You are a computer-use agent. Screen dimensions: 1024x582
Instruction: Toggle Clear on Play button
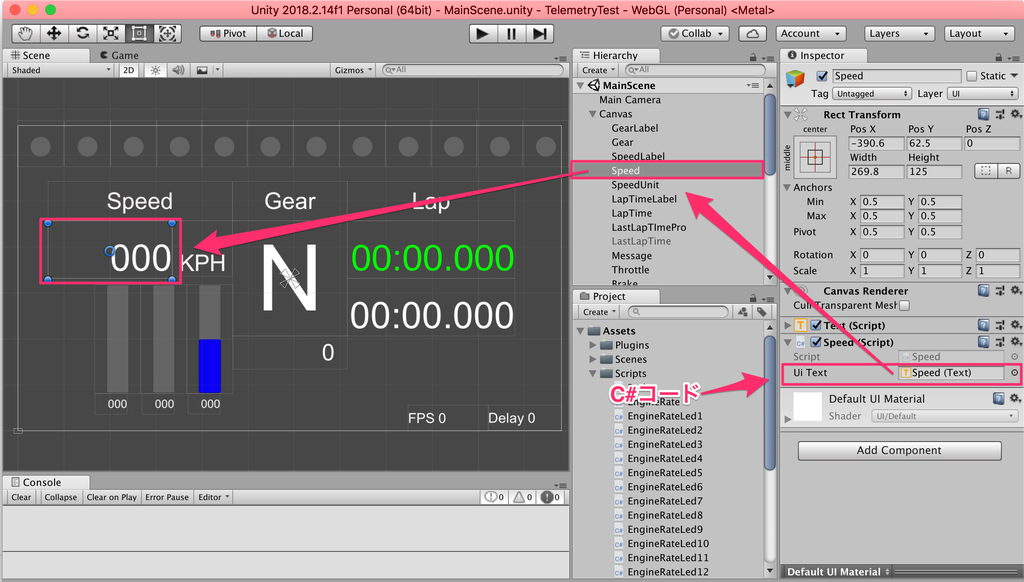pyautogui.click(x=112, y=497)
